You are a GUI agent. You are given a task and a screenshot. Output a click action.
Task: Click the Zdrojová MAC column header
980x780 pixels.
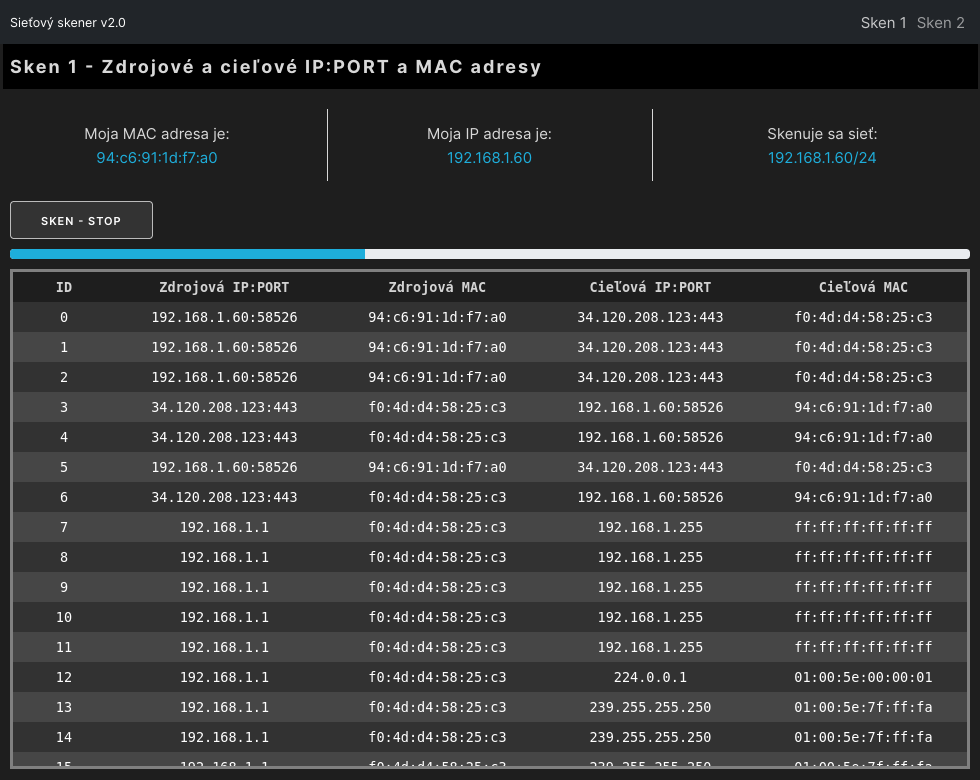[x=437, y=287]
